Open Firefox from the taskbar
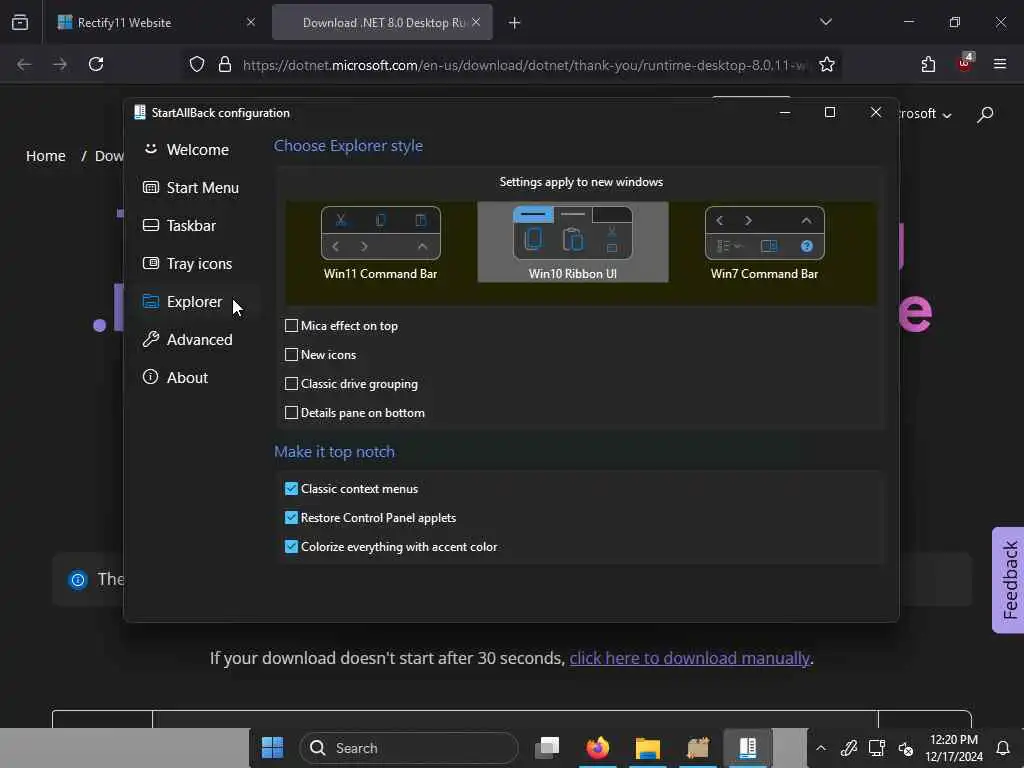The width and height of the screenshot is (1024, 768). (x=598, y=748)
